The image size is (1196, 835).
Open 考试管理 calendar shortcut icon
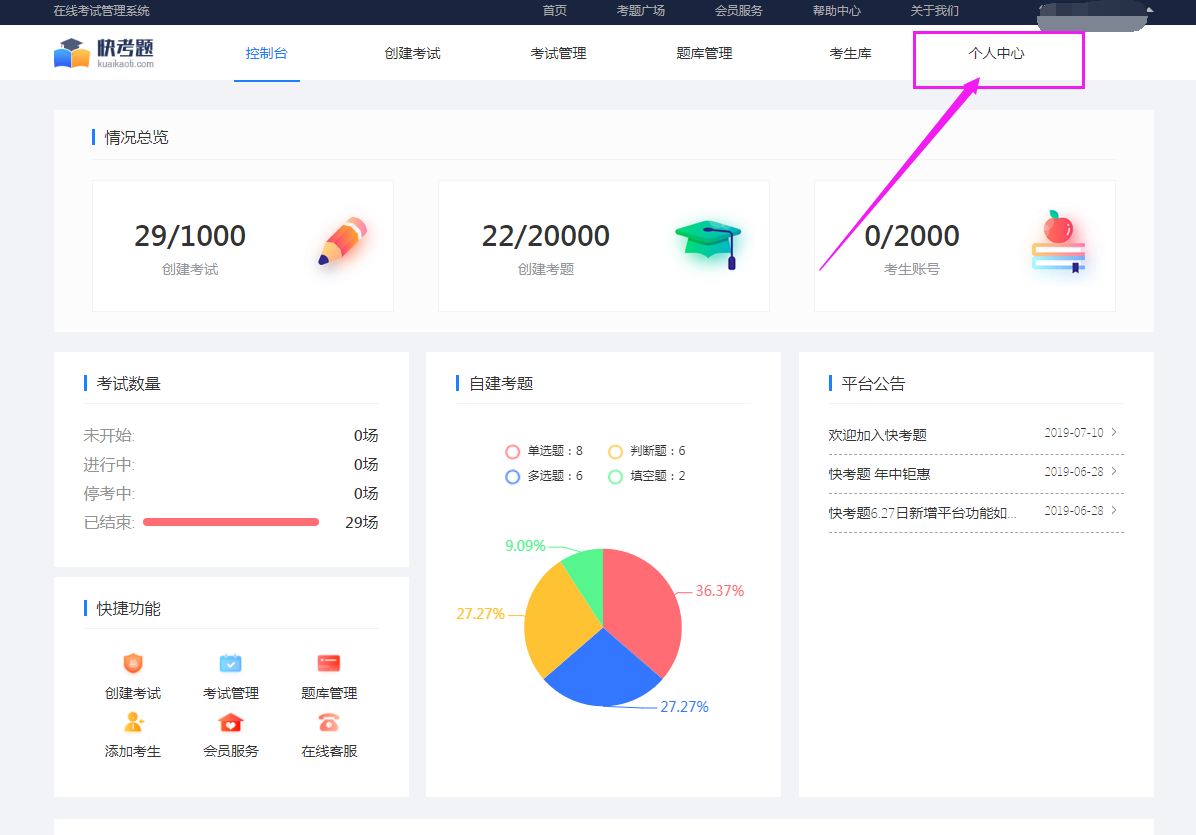coord(231,664)
